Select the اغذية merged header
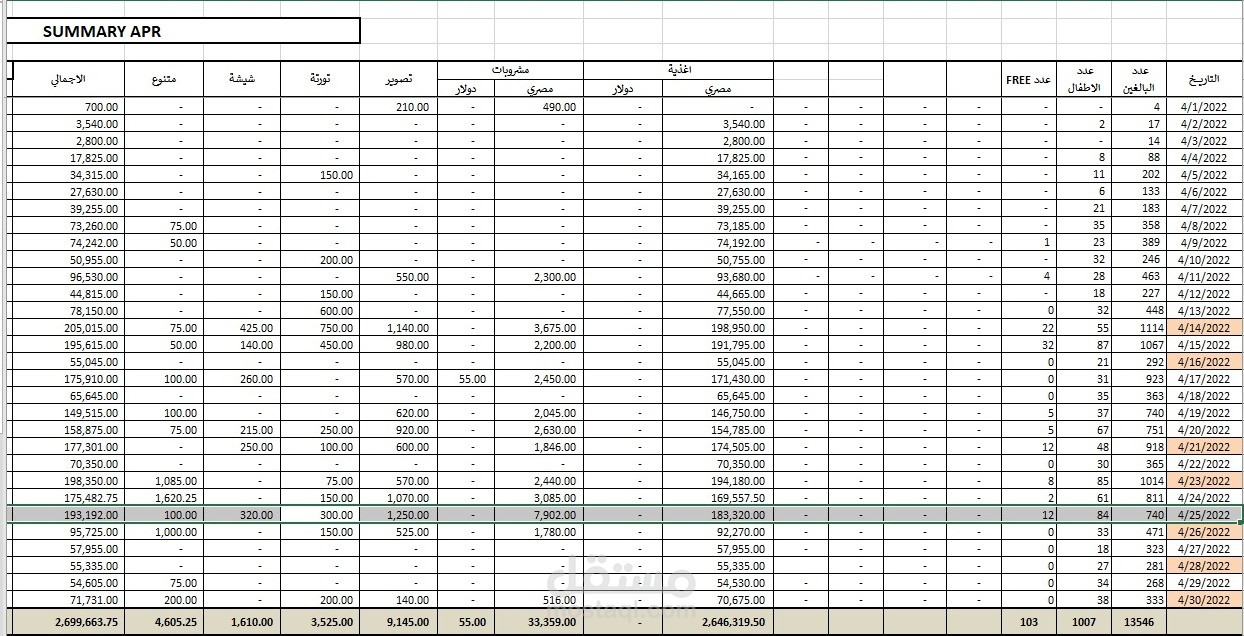This screenshot has width=1244, height=636. (x=678, y=70)
